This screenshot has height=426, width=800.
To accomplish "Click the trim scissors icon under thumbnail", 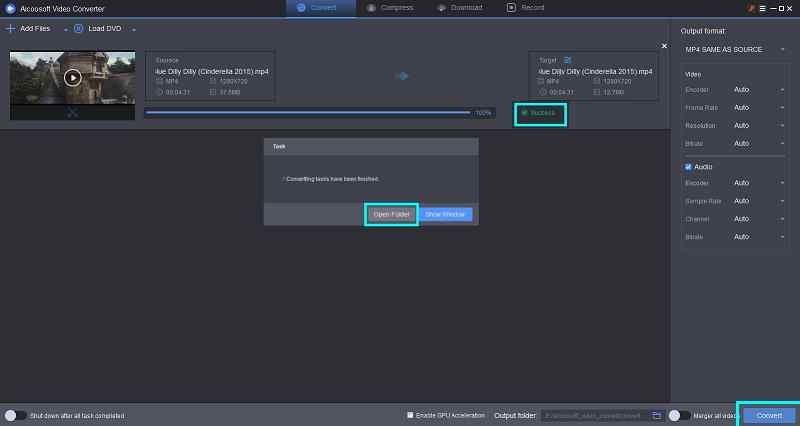I will coord(72,112).
